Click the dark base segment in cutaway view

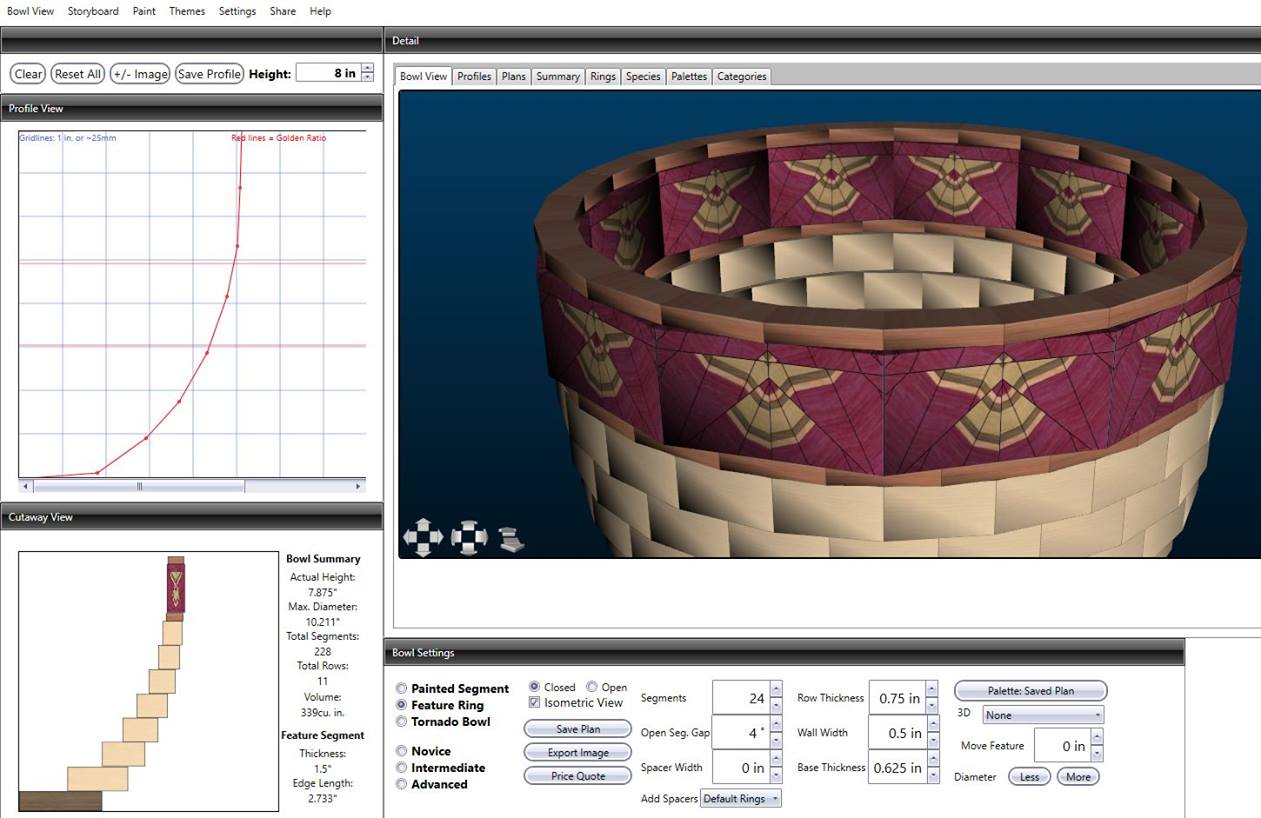point(60,800)
